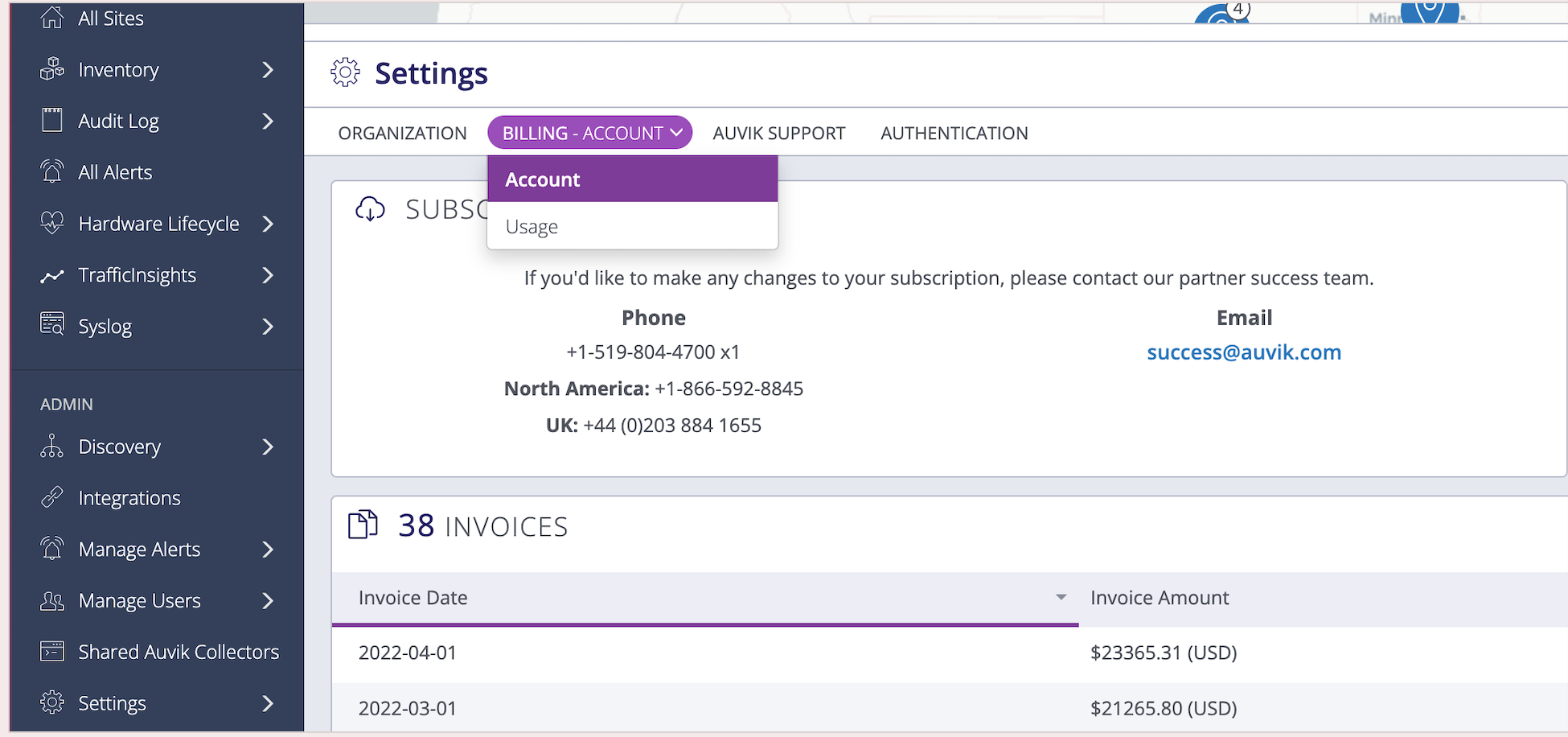Open All Sites in the sidebar
The image size is (1568, 737).
[x=111, y=18]
